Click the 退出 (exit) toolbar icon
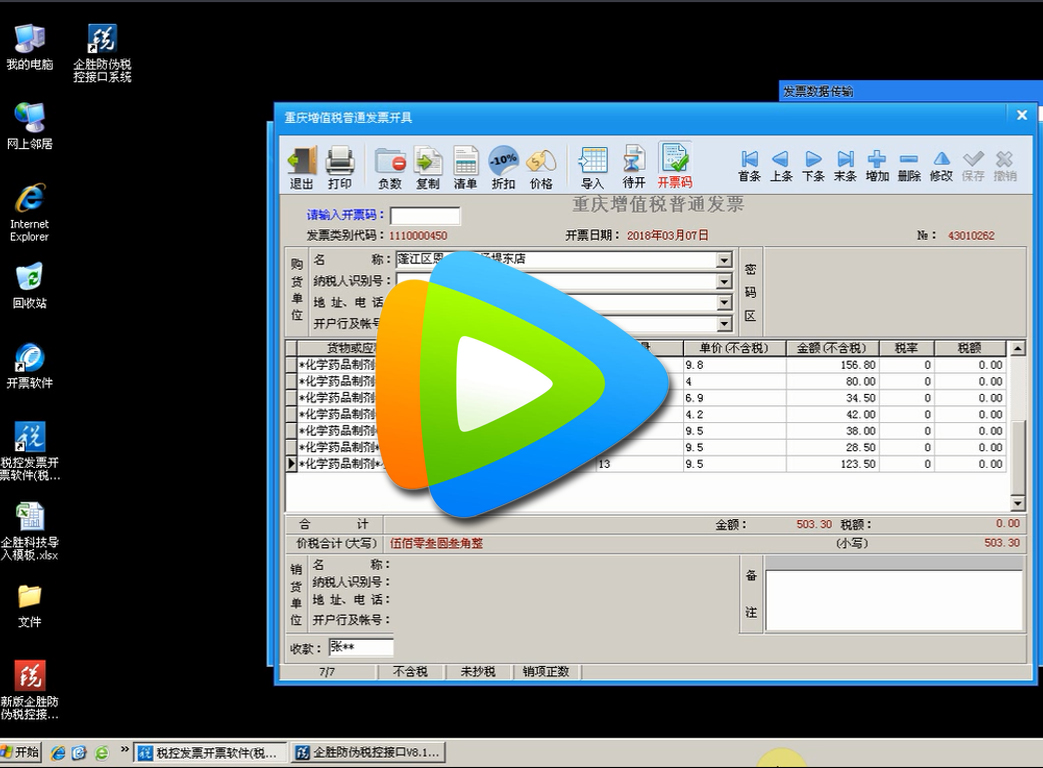Viewport: 1043px width, 768px height. pos(301,168)
